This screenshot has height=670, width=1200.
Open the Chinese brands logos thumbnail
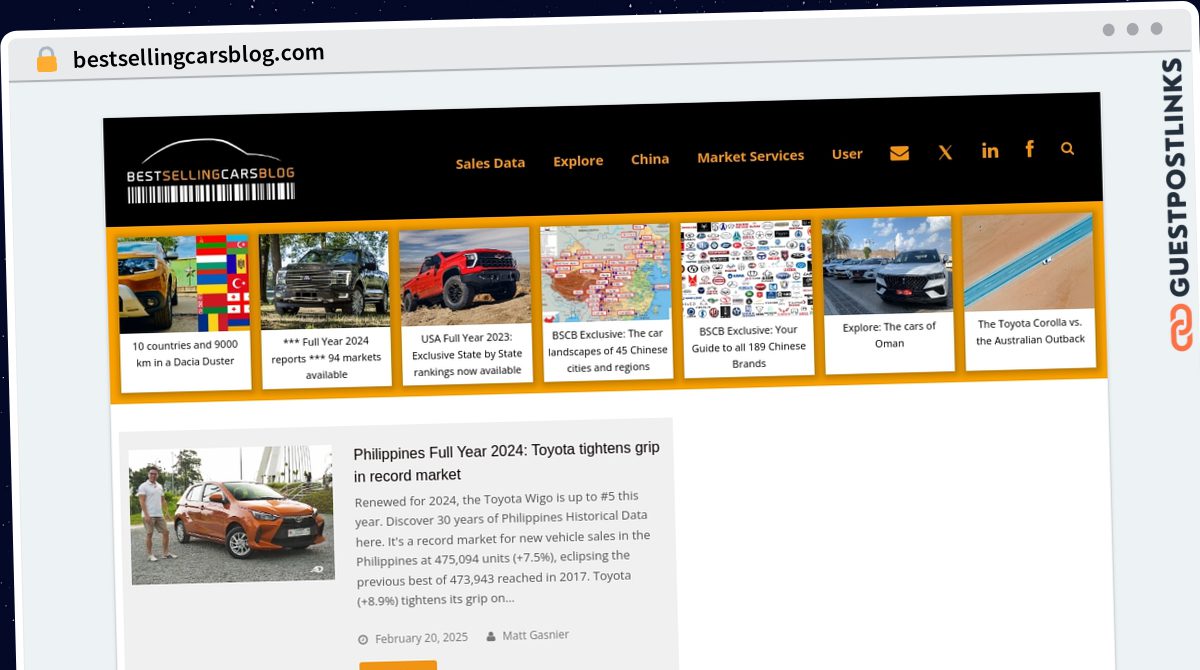747,269
